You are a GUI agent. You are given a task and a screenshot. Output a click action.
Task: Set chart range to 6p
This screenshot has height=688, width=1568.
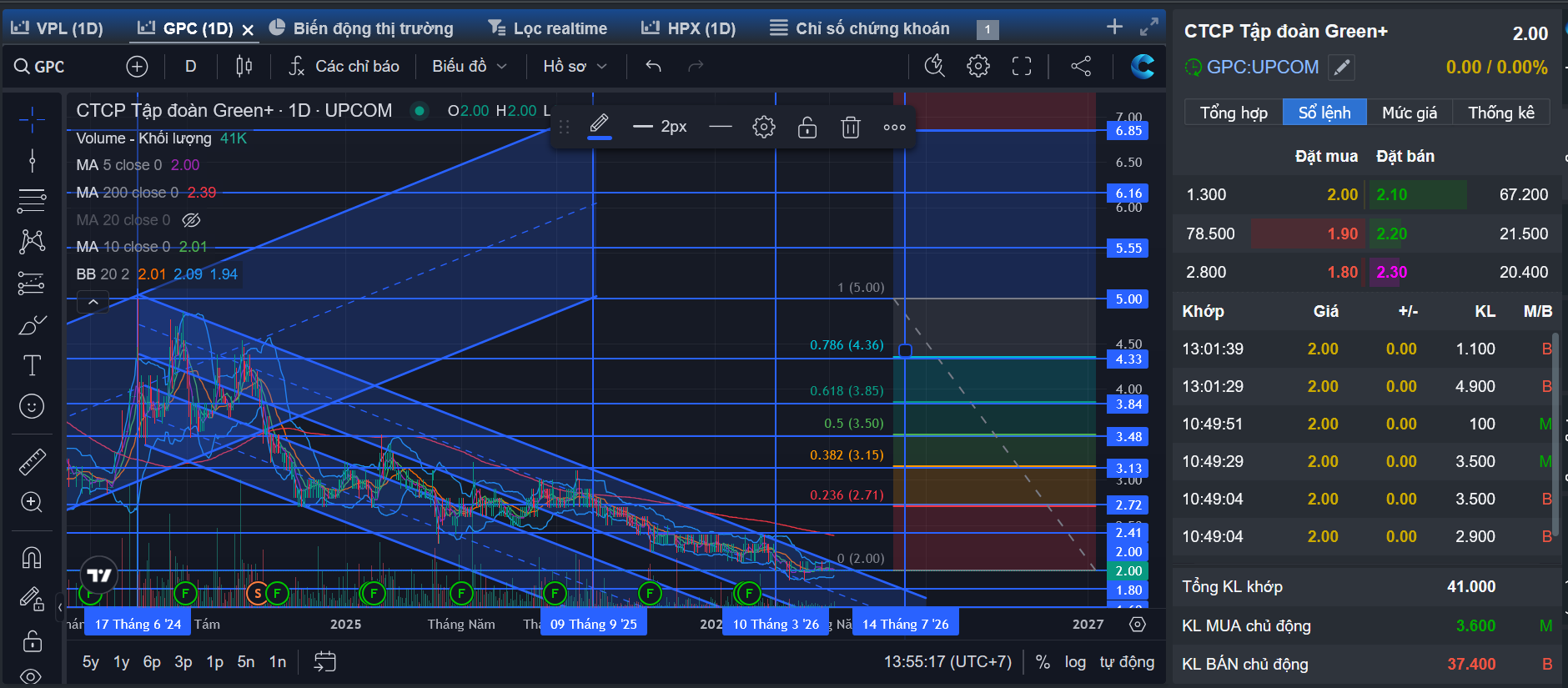click(152, 662)
